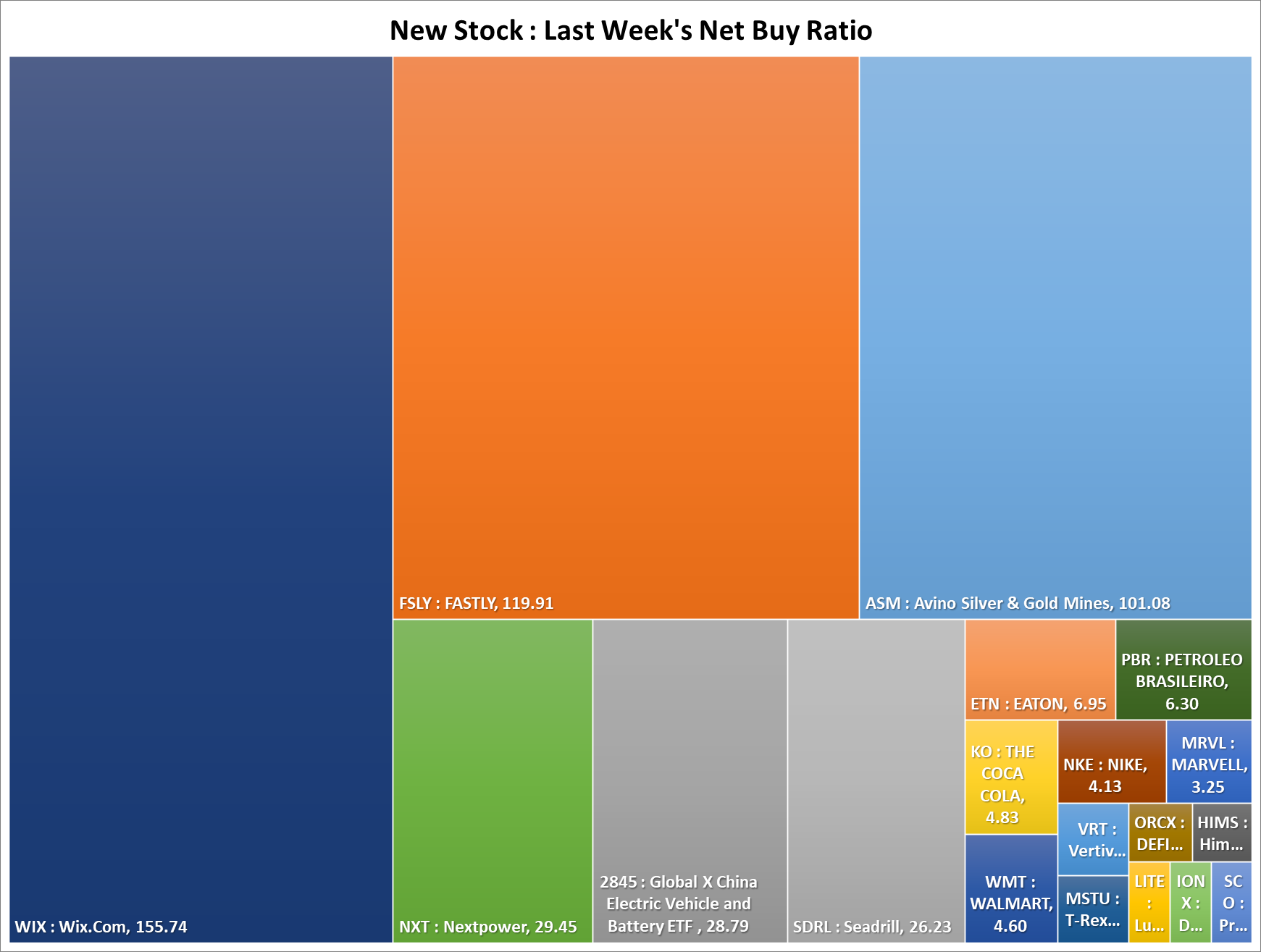This screenshot has width=1261, height=952.
Task: Click the HIMS gray block
Action: (1222, 833)
